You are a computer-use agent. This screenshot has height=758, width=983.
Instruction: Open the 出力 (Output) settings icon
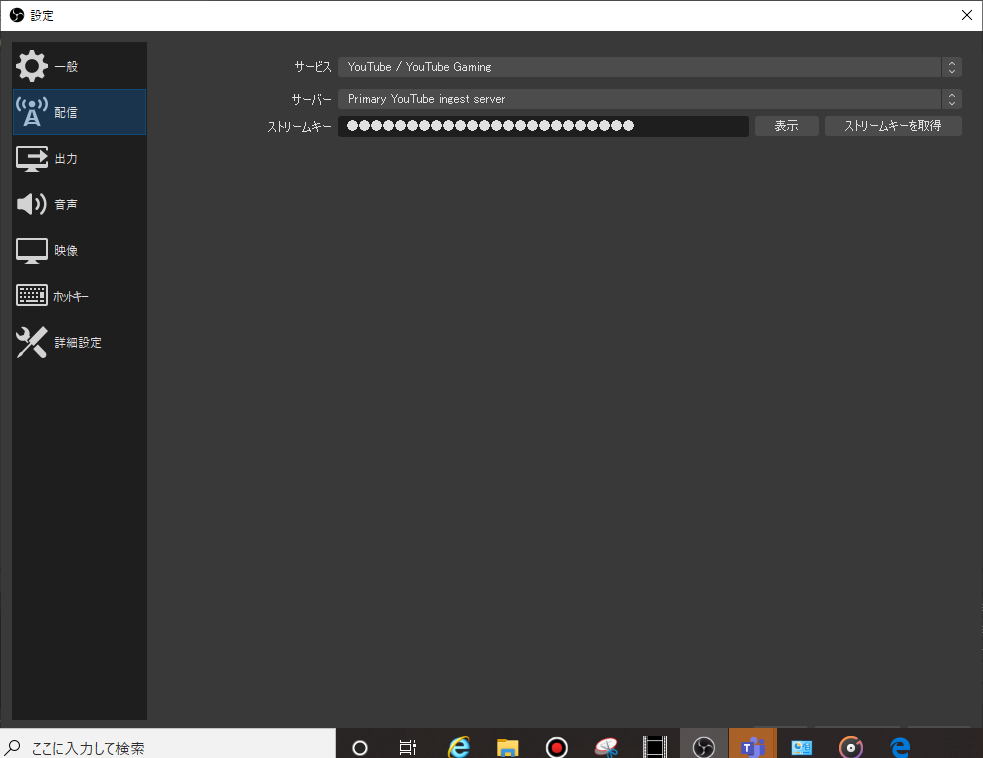pyautogui.click(x=31, y=159)
